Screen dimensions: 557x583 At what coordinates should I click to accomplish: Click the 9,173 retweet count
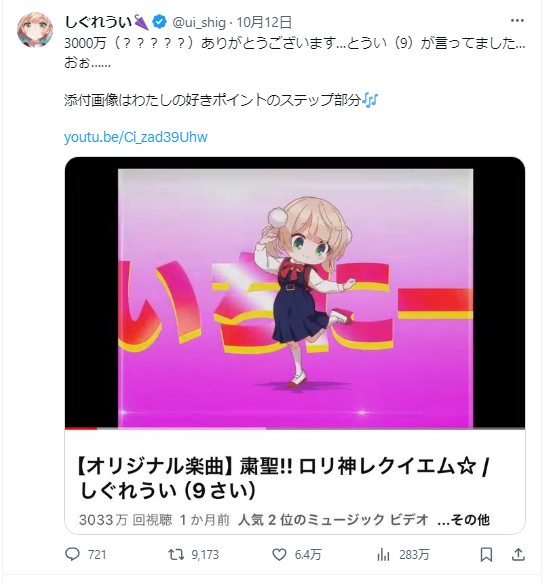coord(205,555)
